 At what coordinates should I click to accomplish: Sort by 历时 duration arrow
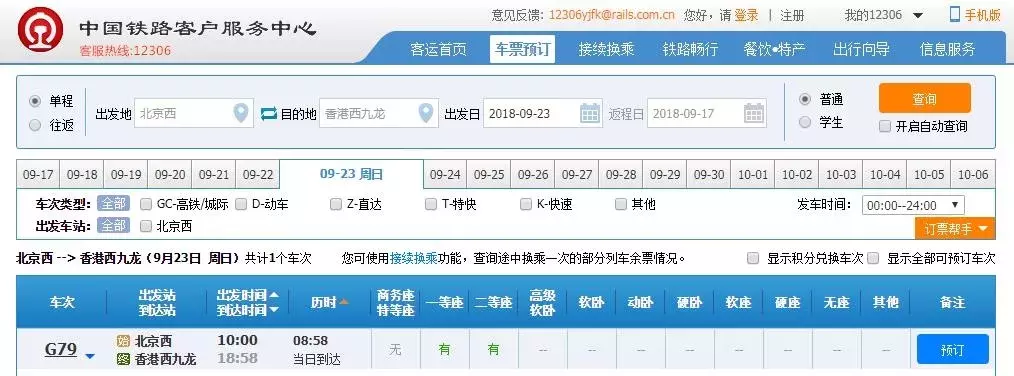(344, 302)
